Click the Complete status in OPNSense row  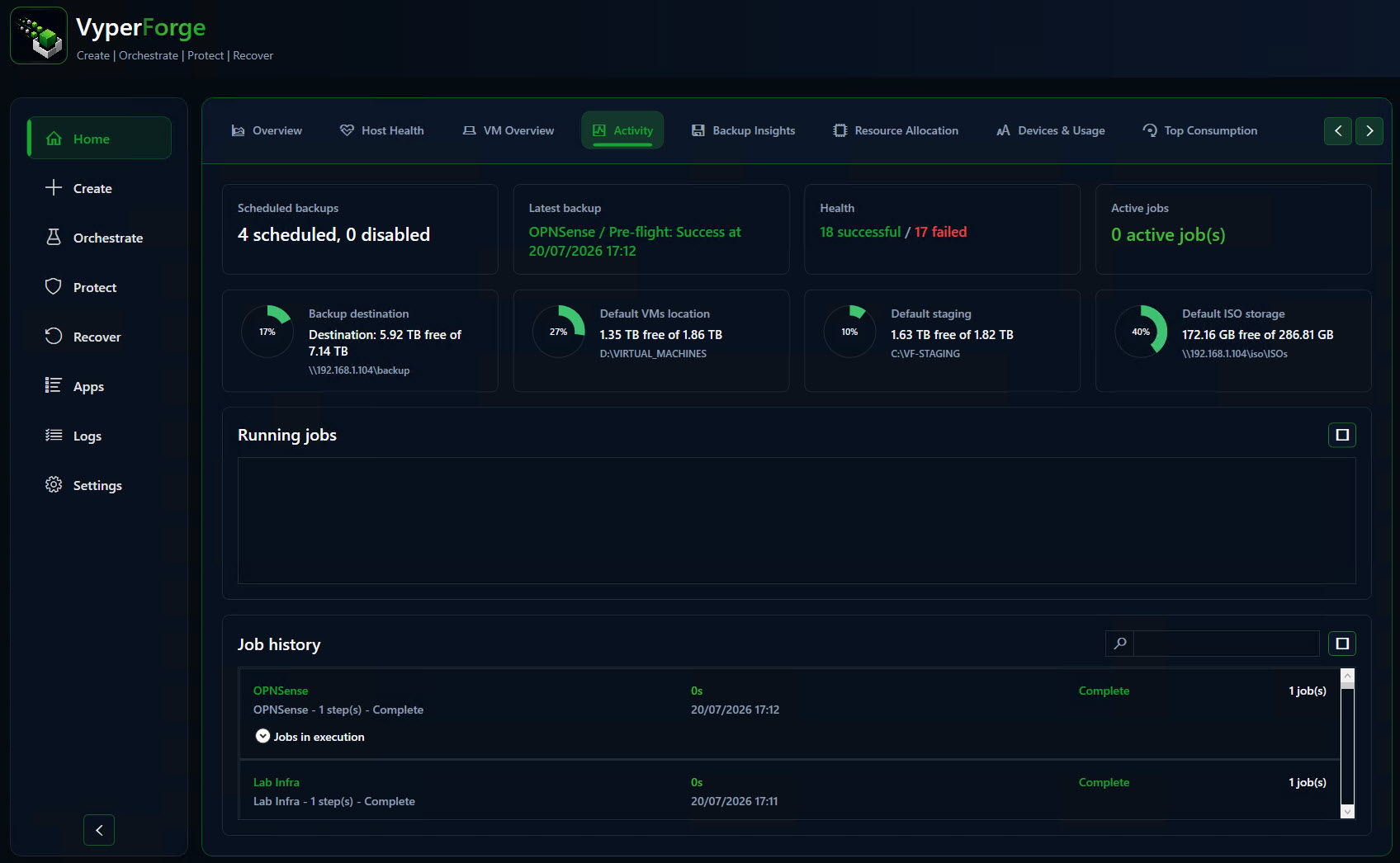[x=1104, y=691]
